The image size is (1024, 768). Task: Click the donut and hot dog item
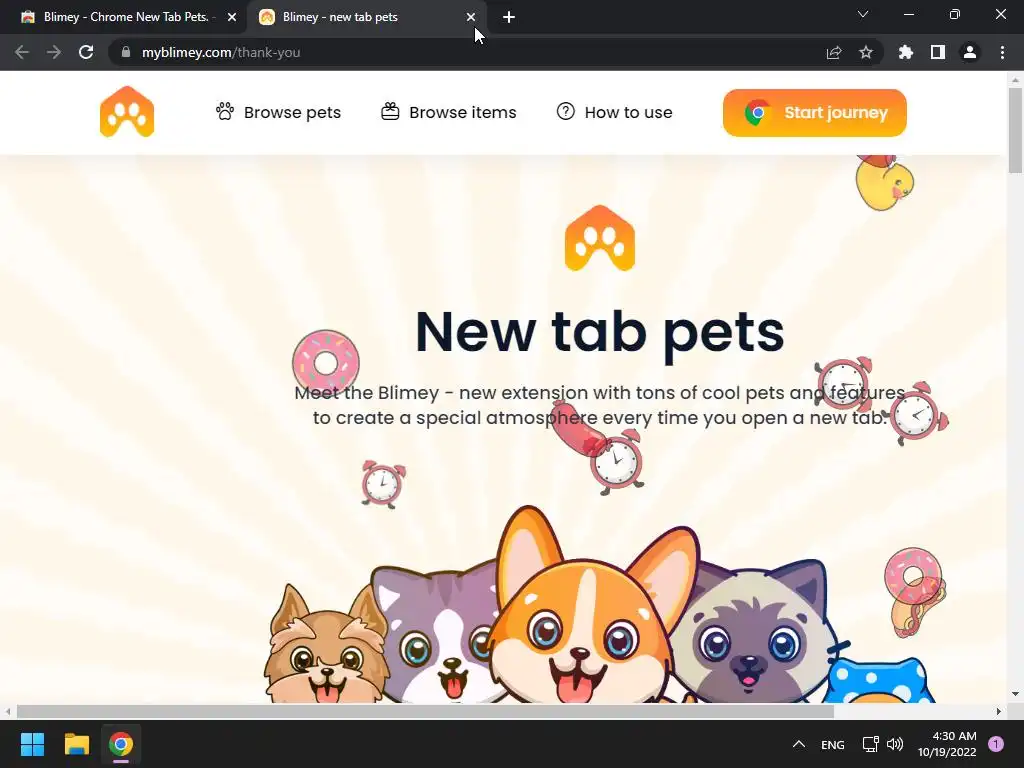pyautogui.click(x=915, y=592)
